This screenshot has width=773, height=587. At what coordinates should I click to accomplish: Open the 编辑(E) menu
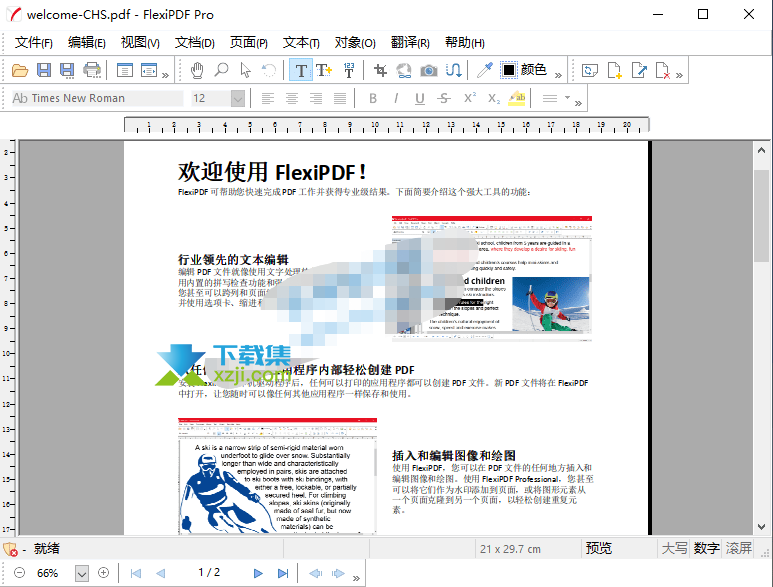(86, 42)
